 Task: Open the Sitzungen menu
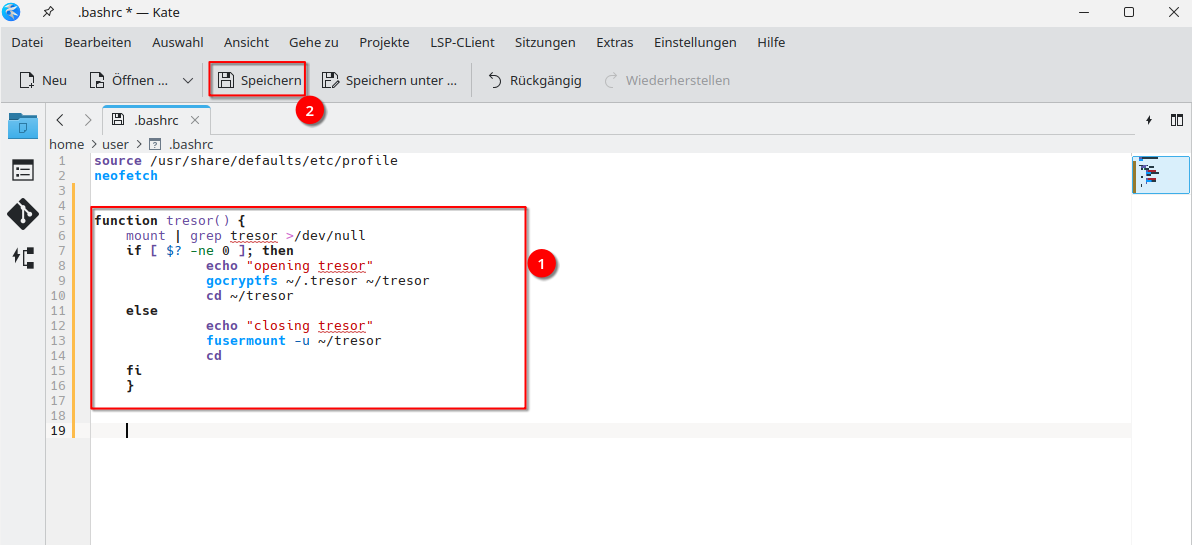(x=545, y=42)
